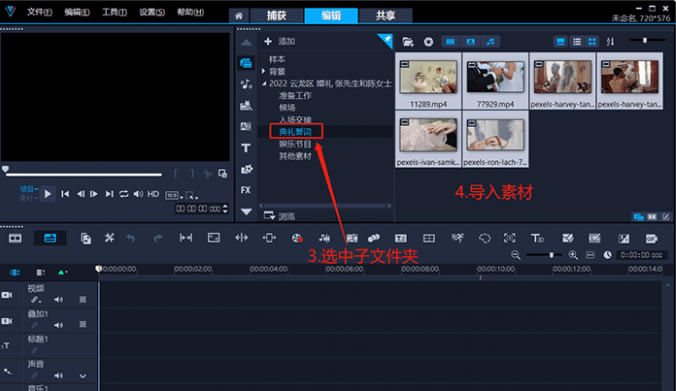676x391 pixels.
Task: Zoom in the timeline
Action: click(573, 255)
